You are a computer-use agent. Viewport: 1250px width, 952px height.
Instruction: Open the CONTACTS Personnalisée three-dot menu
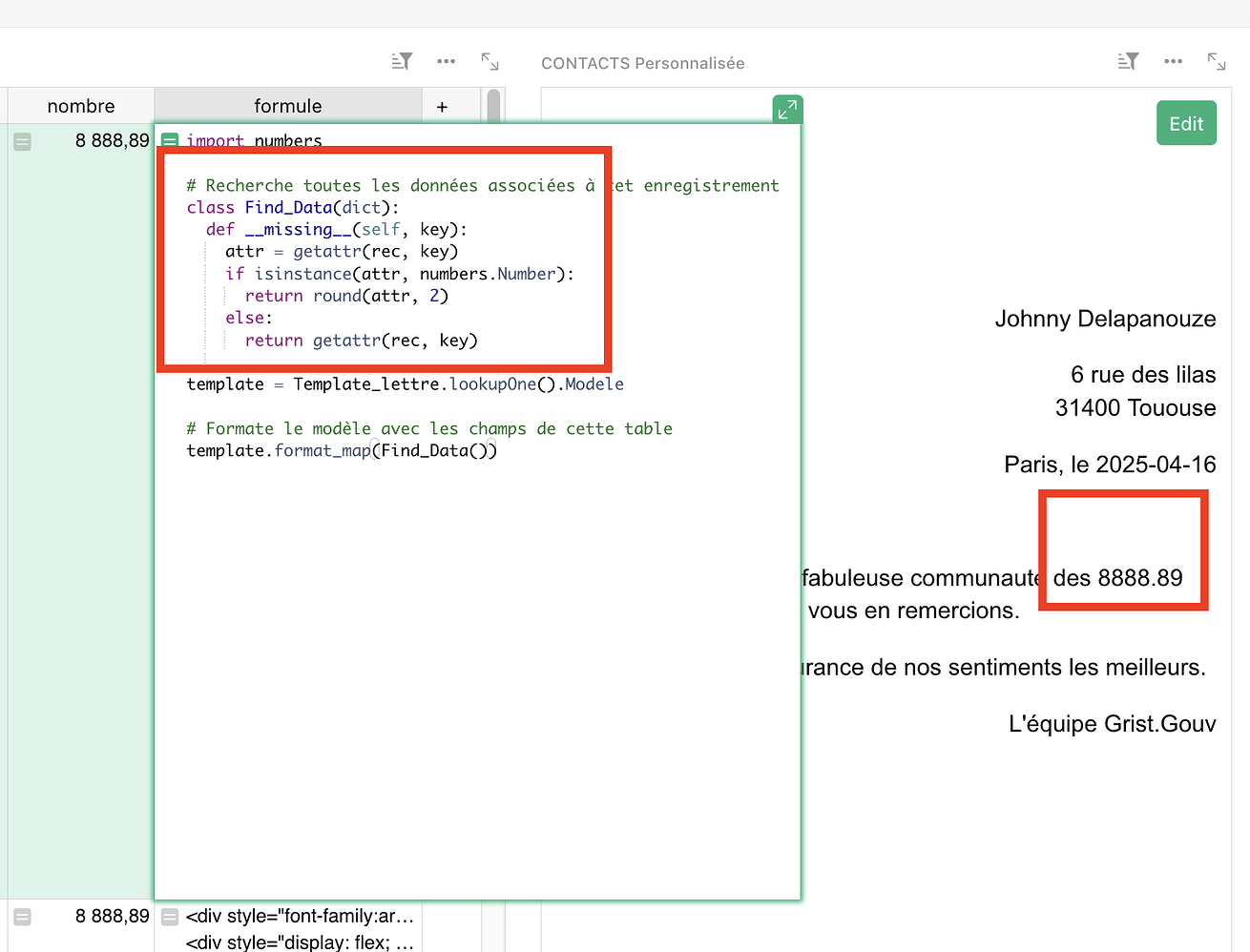[1173, 61]
